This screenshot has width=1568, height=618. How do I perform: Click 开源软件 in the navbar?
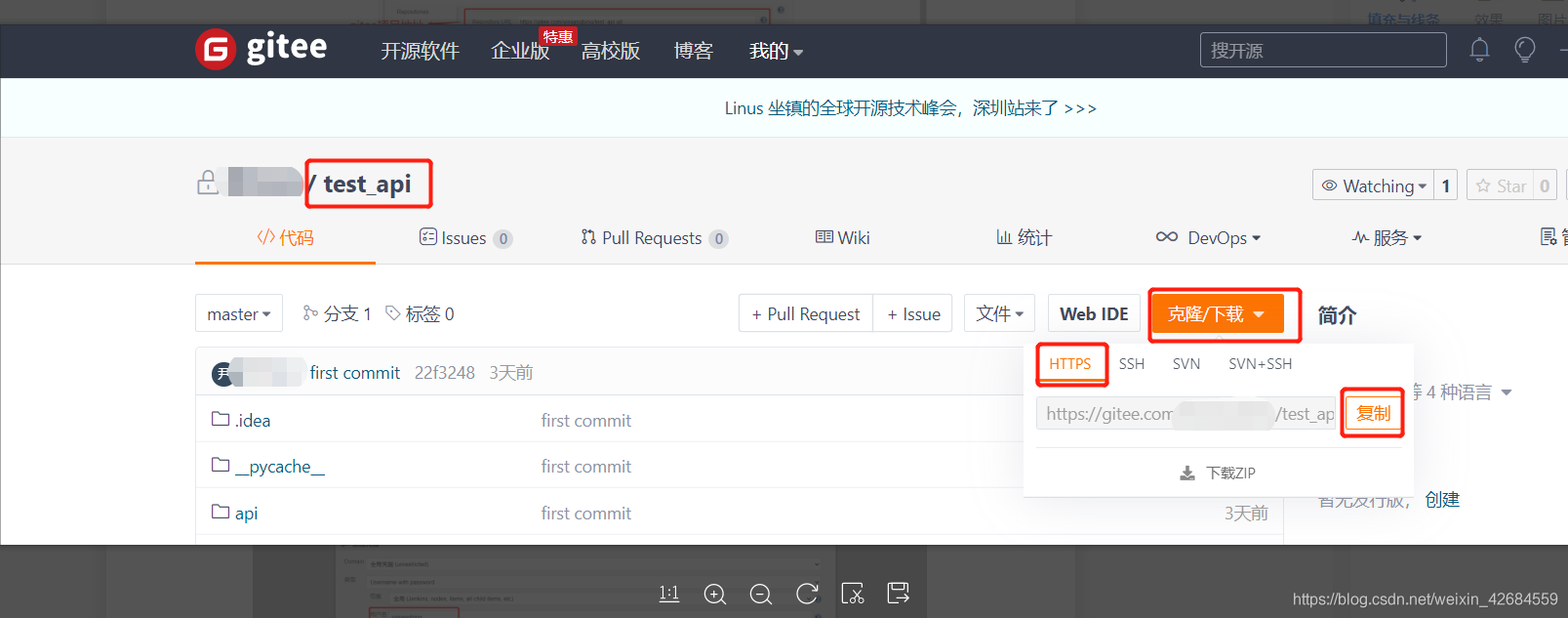420,51
